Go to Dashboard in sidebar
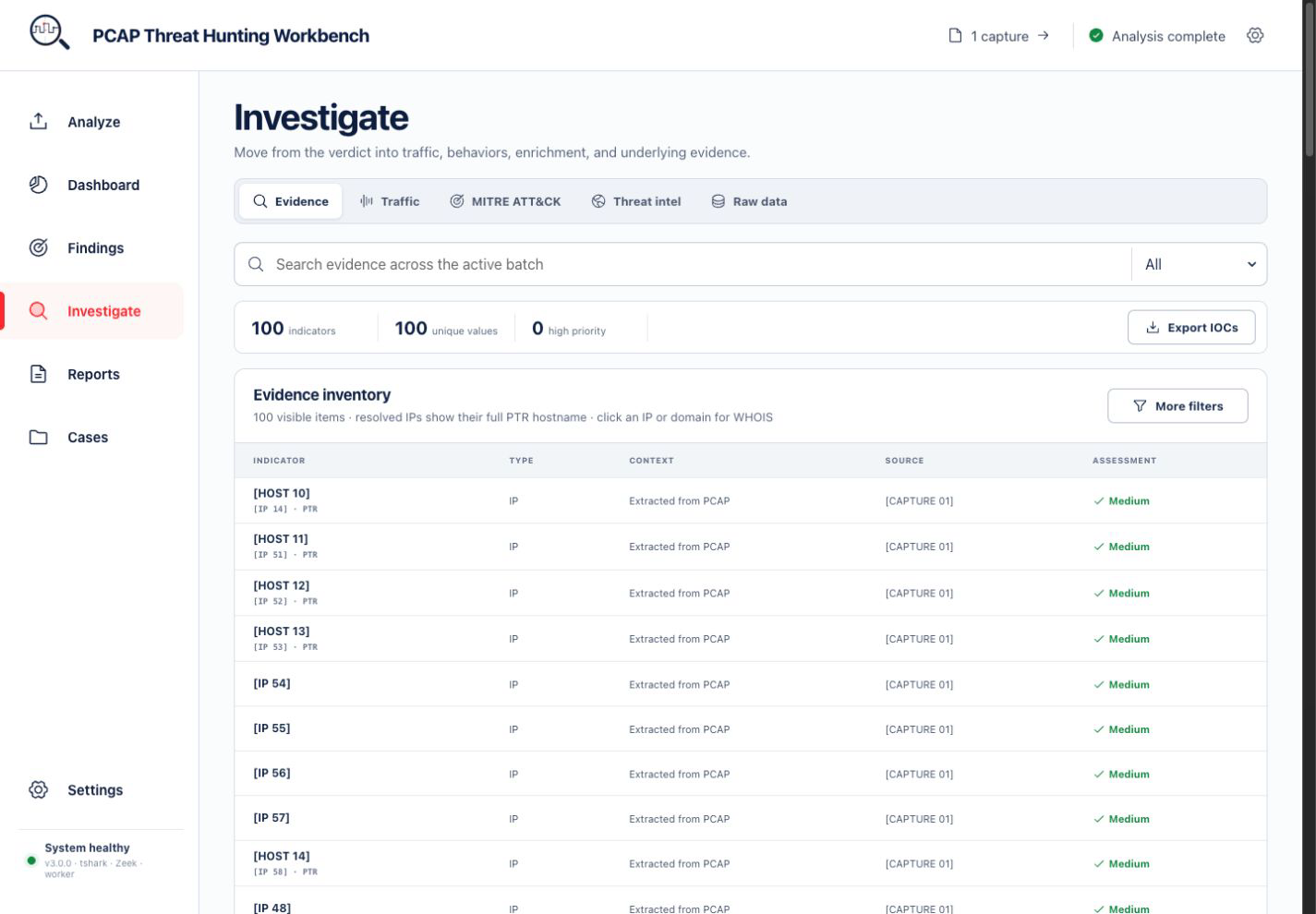Viewport: 1316px width, 914px height. pyautogui.click(x=92, y=185)
